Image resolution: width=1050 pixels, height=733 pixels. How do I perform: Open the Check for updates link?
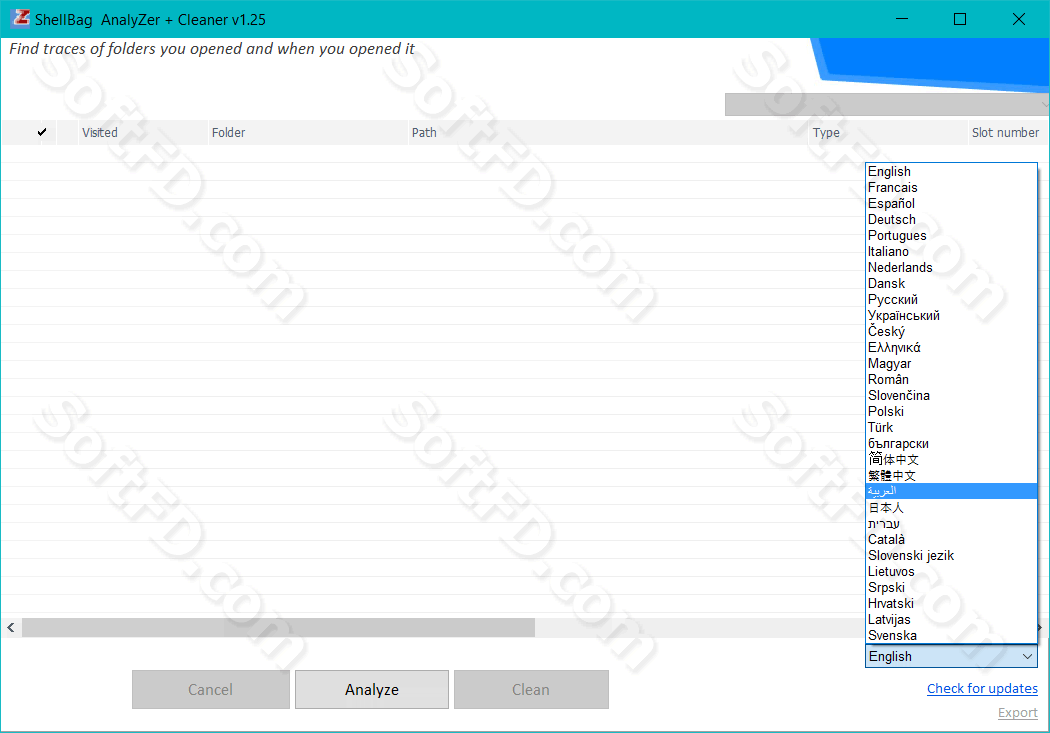982,689
